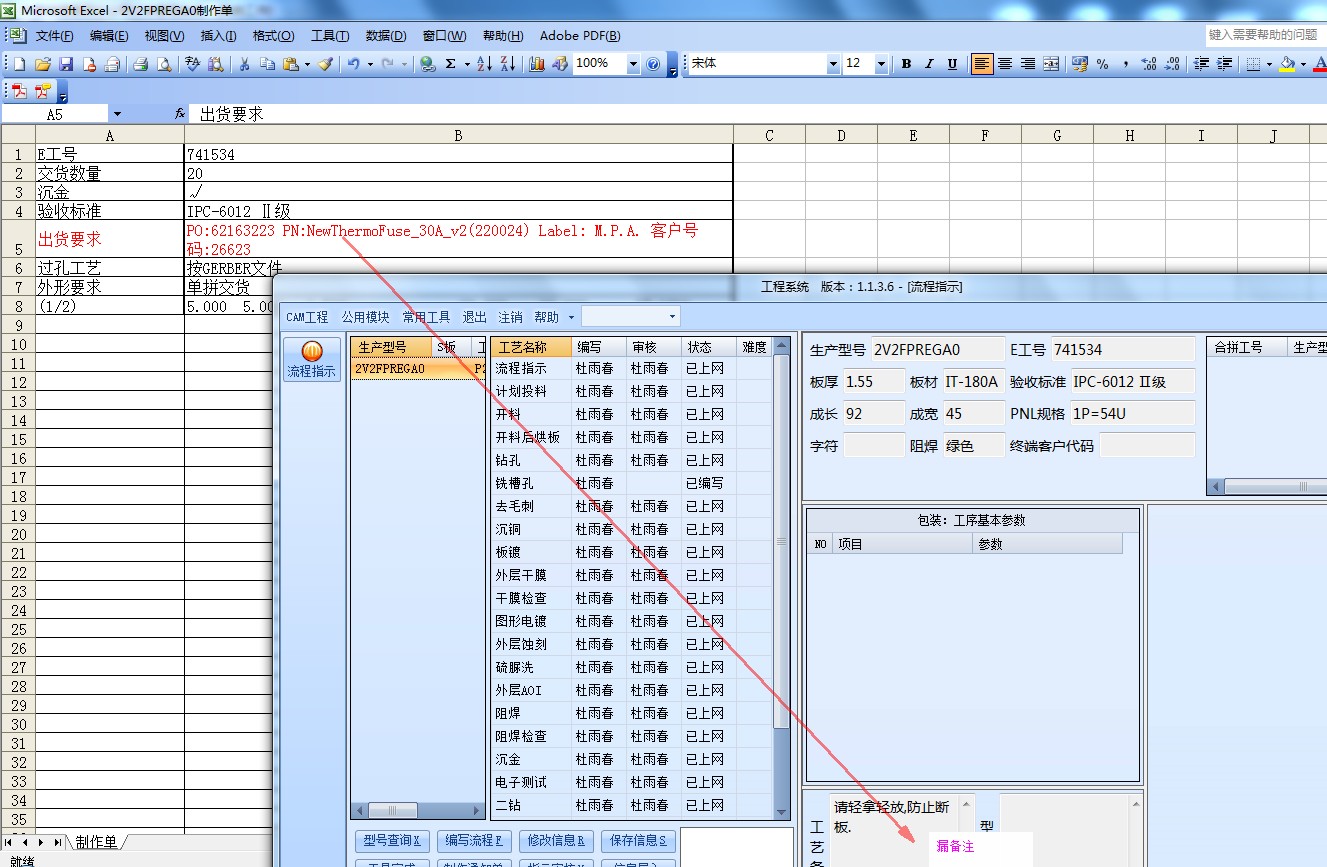This screenshot has width=1327, height=867.
Task: Expand the Undo history dropdown arrow
Action: (x=371, y=64)
